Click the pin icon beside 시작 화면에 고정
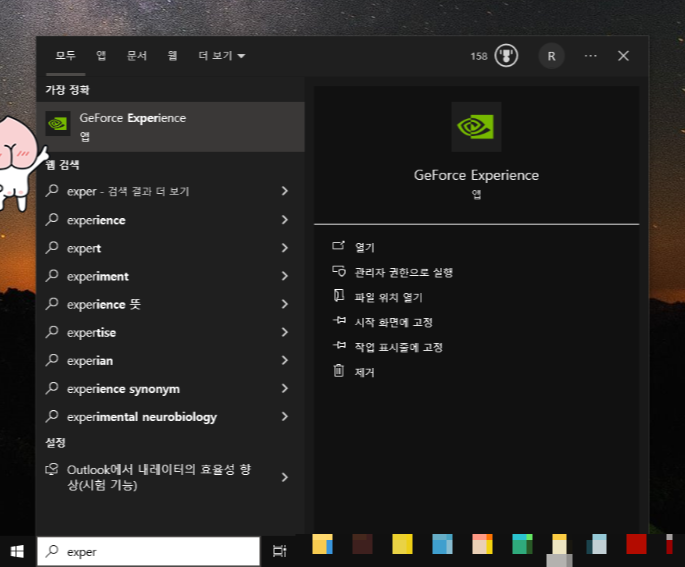 click(x=339, y=321)
